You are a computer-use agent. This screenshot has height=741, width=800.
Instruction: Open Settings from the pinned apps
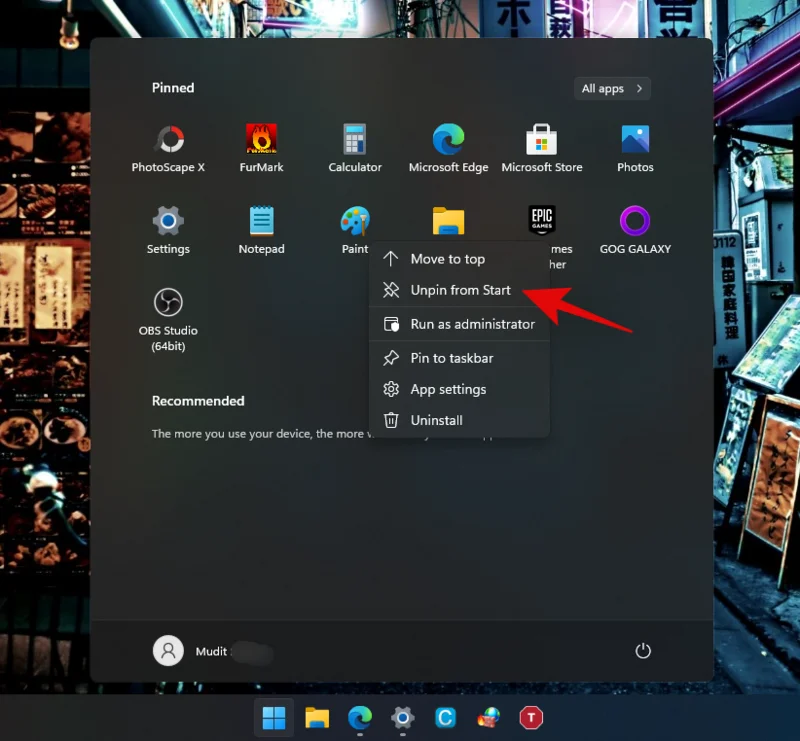pyautogui.click(x=168, y=222)
